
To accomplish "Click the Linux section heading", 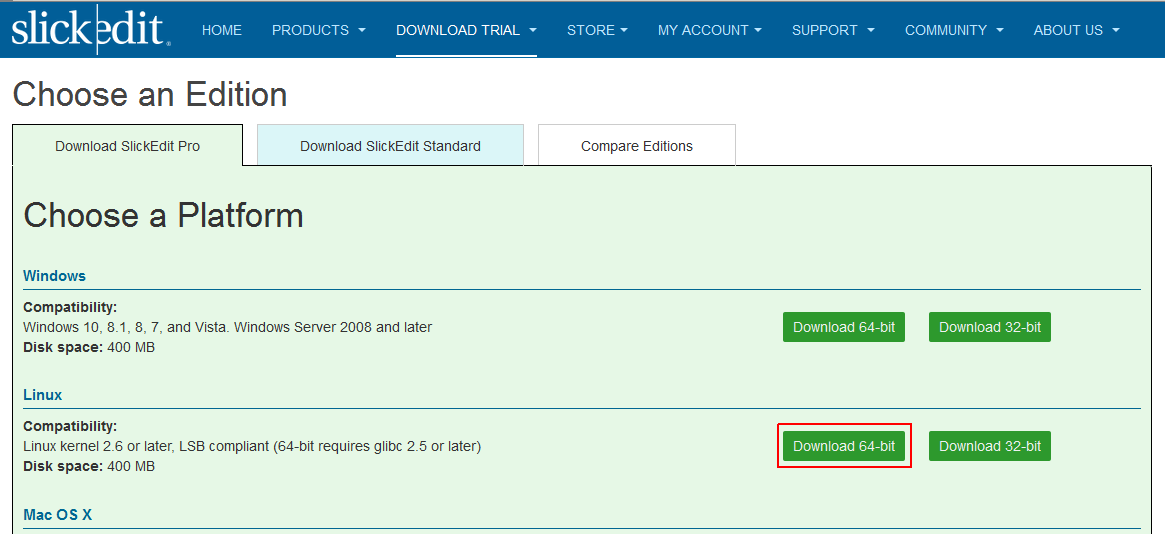I will point(42,394).
